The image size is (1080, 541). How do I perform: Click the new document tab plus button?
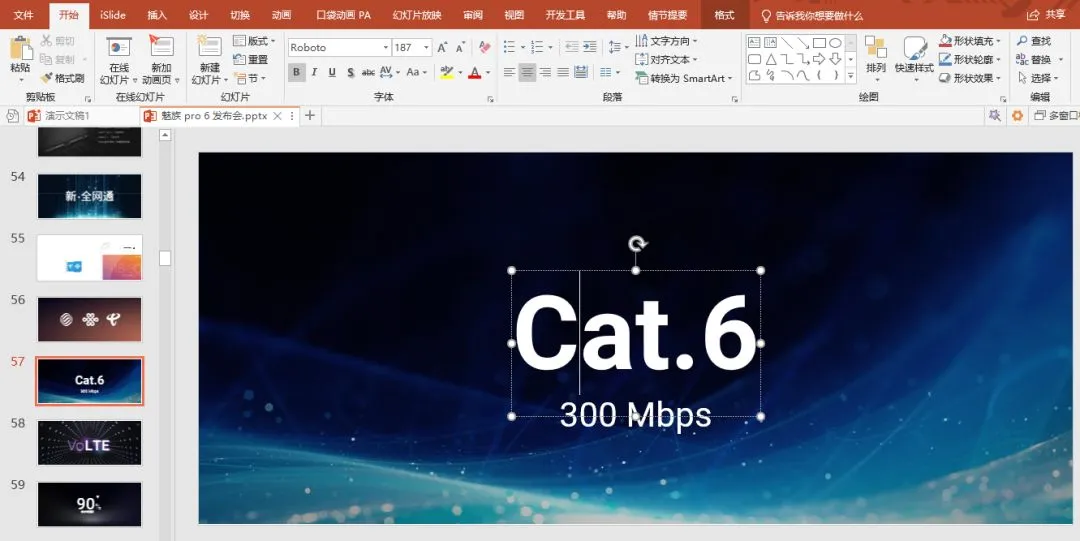coord(310,116)
